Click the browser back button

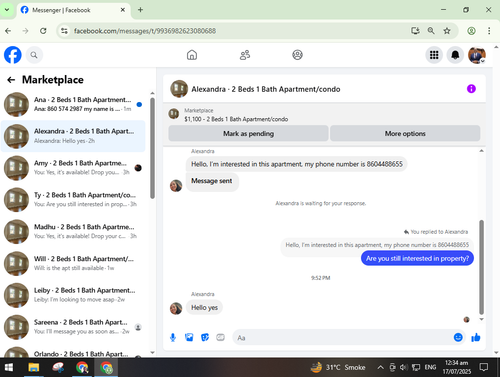click(8, 31)
